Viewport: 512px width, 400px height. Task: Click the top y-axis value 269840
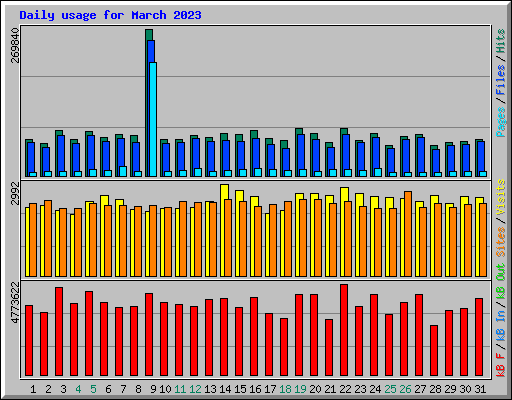(15, 45)
